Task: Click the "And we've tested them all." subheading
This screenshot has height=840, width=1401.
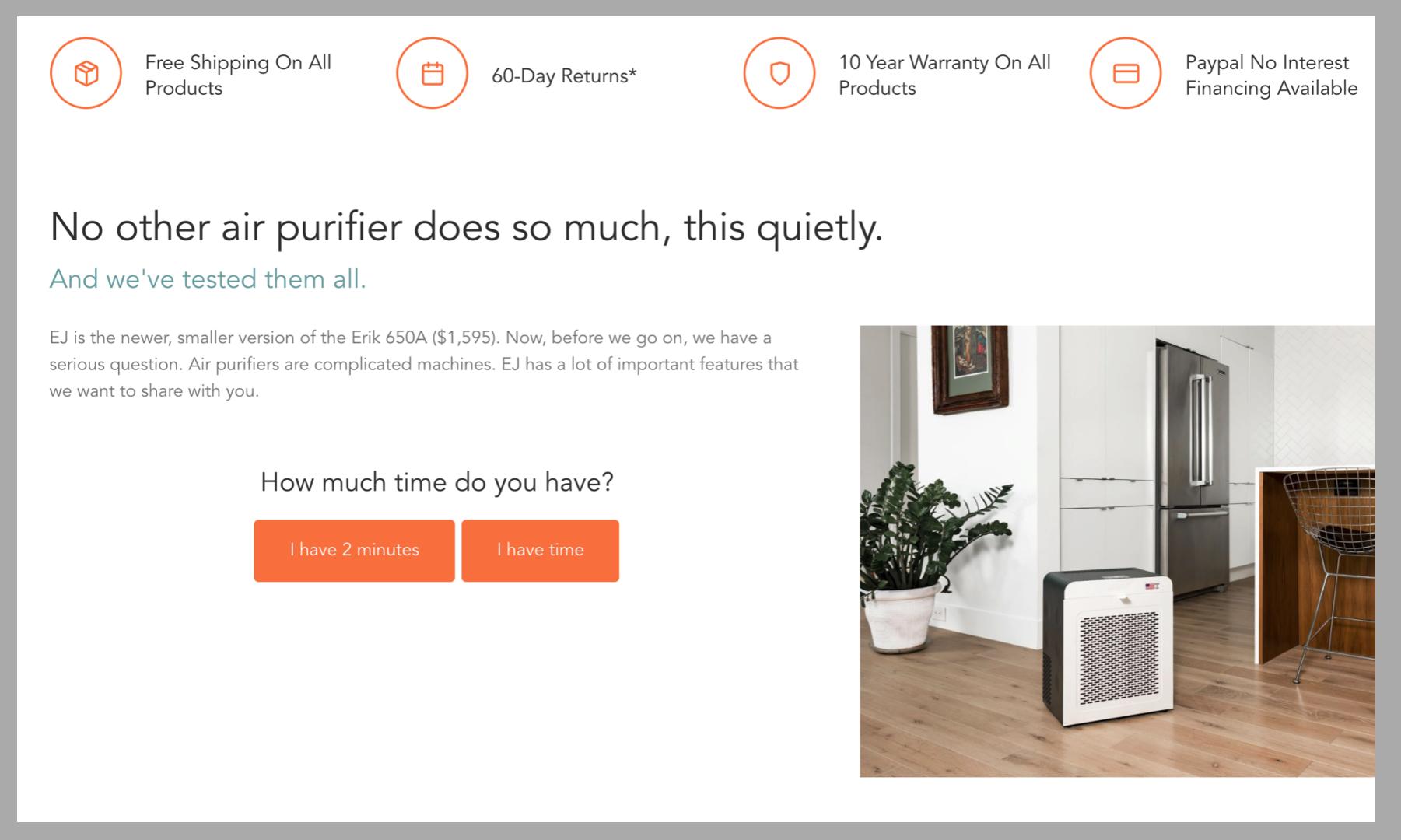Action: [208, 278]
